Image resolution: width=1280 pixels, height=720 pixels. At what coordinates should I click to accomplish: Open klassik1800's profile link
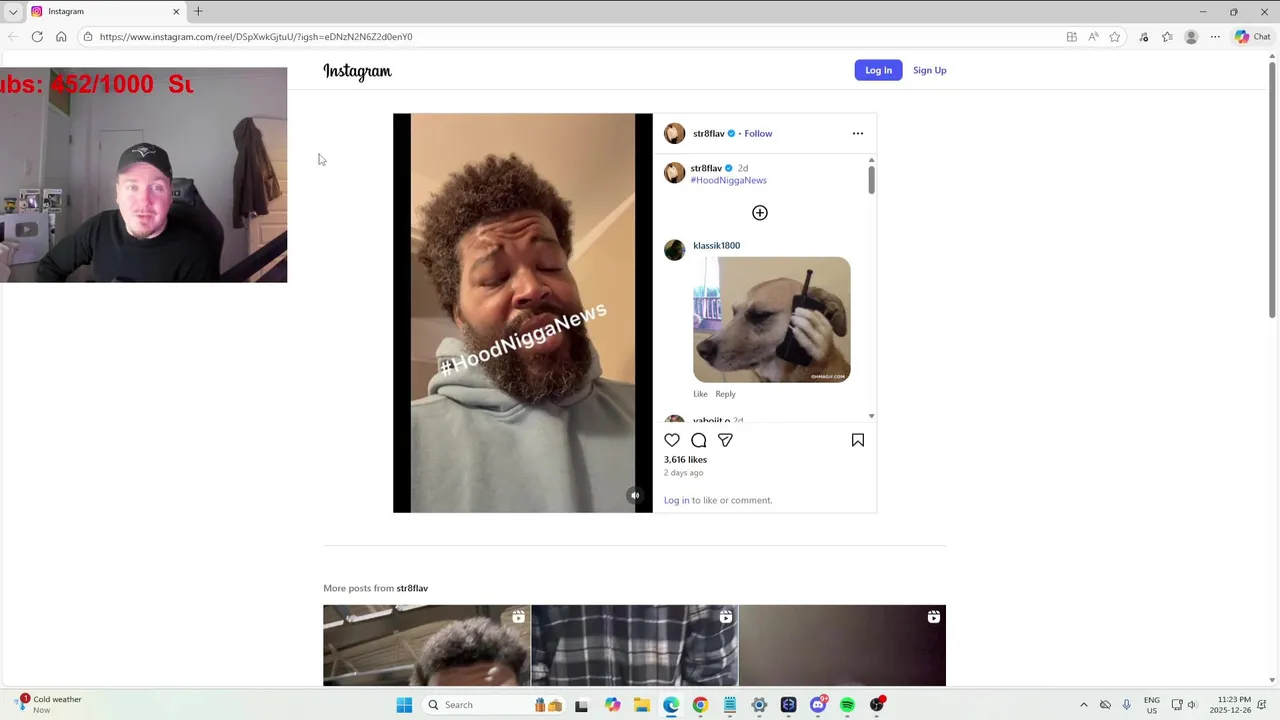pyautogui.click(x=716, y=245)
